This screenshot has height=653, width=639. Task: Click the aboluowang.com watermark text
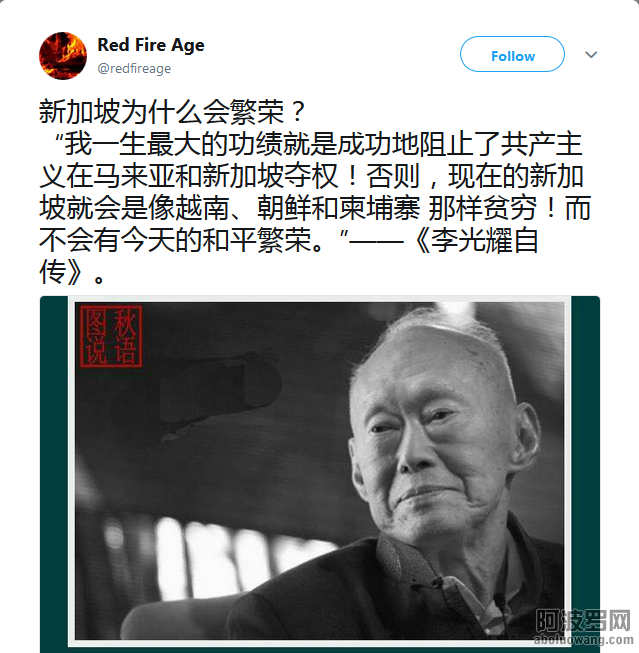[583, 640]
